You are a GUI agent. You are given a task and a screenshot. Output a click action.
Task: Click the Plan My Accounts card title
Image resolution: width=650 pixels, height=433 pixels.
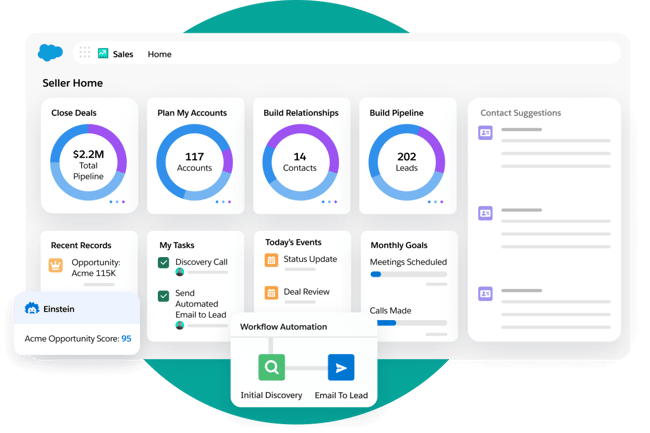[x=192, y=113]
